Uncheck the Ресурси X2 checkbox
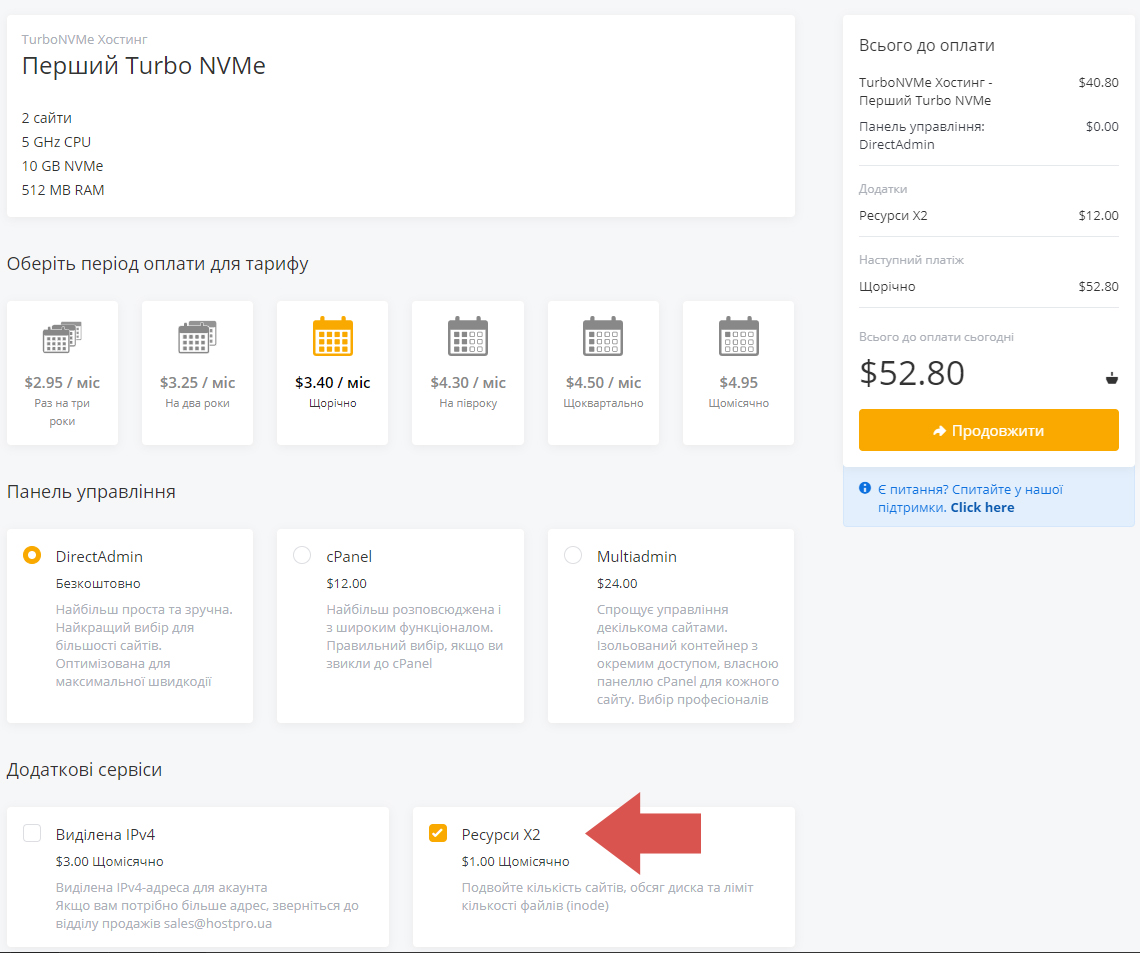Image resolution: width=1140 pixels, height=975 pixels. [x=438, y=833]
